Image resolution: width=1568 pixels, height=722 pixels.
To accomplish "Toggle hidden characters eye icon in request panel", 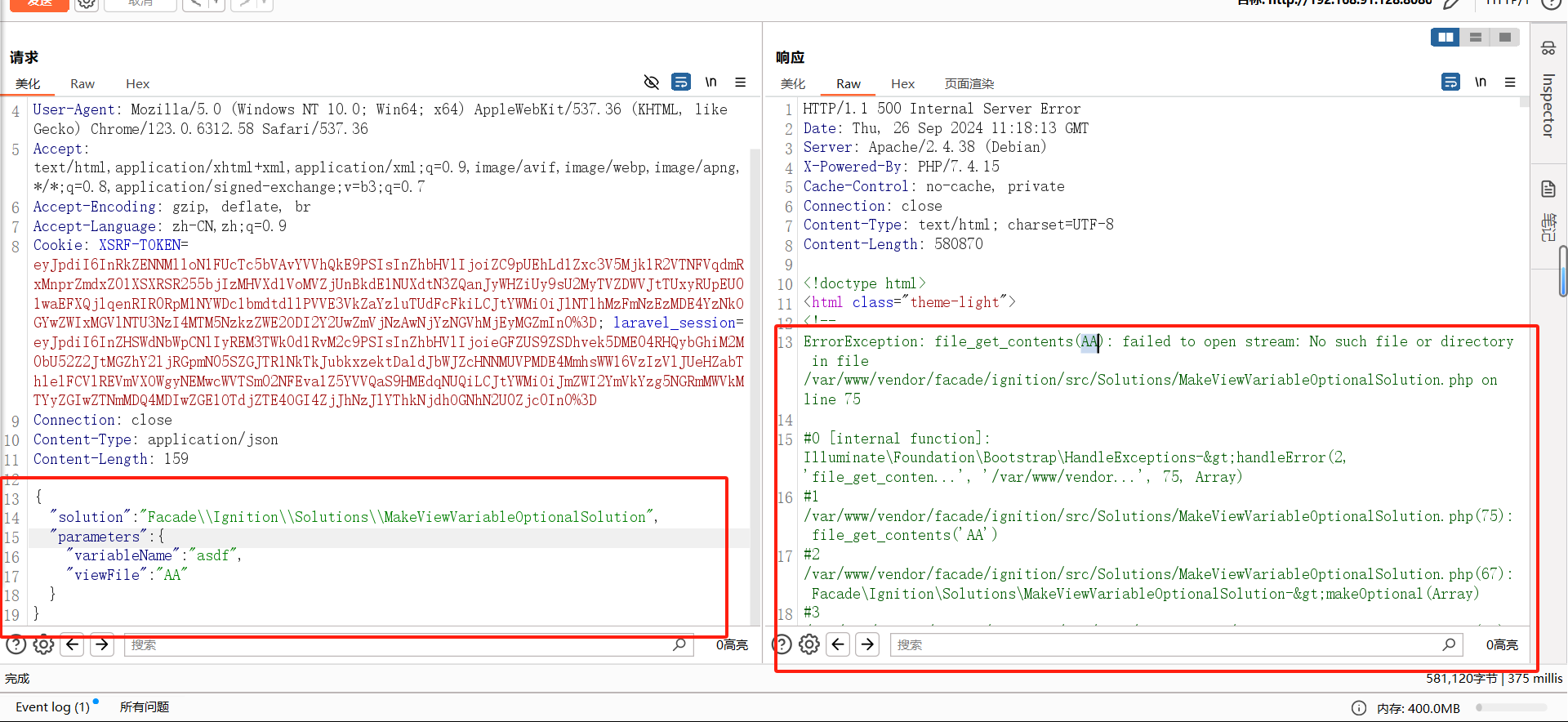I will coord(651,82).
